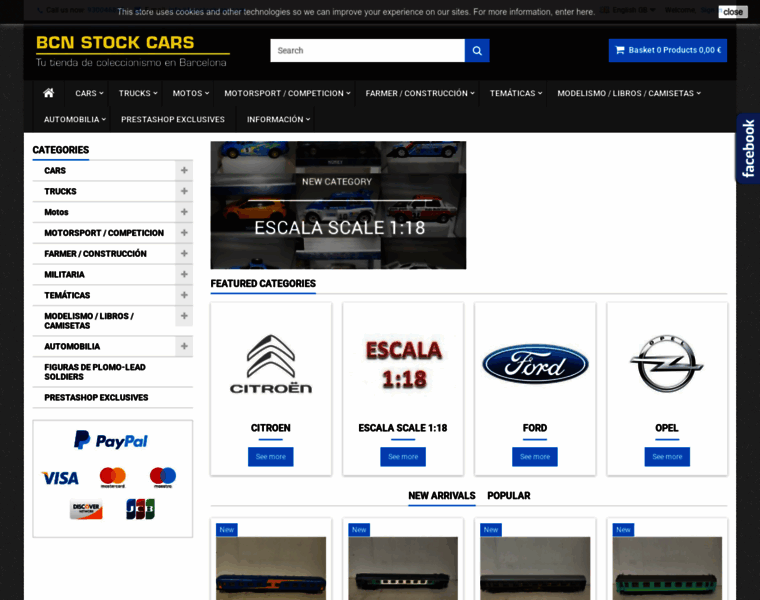Switch to POPULAR tab
This screenshot has height=600, width=760.
(508, 496)
